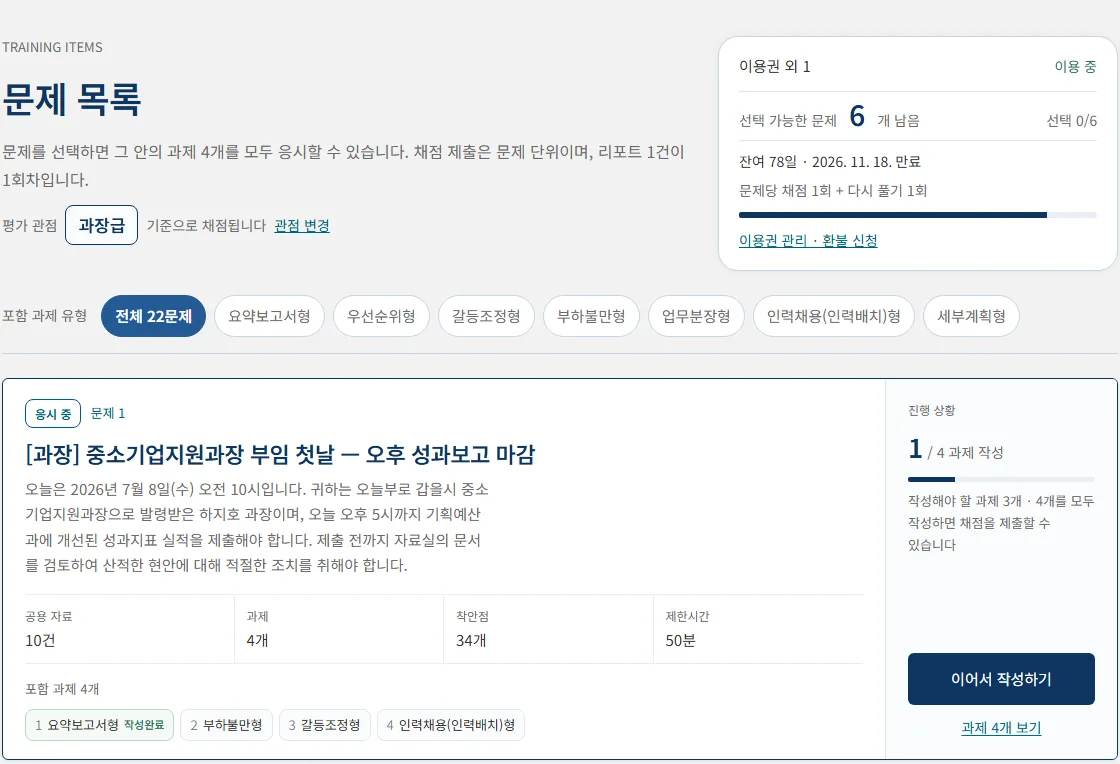Filter by 세부계획형 task type

(x=971, y=316)
